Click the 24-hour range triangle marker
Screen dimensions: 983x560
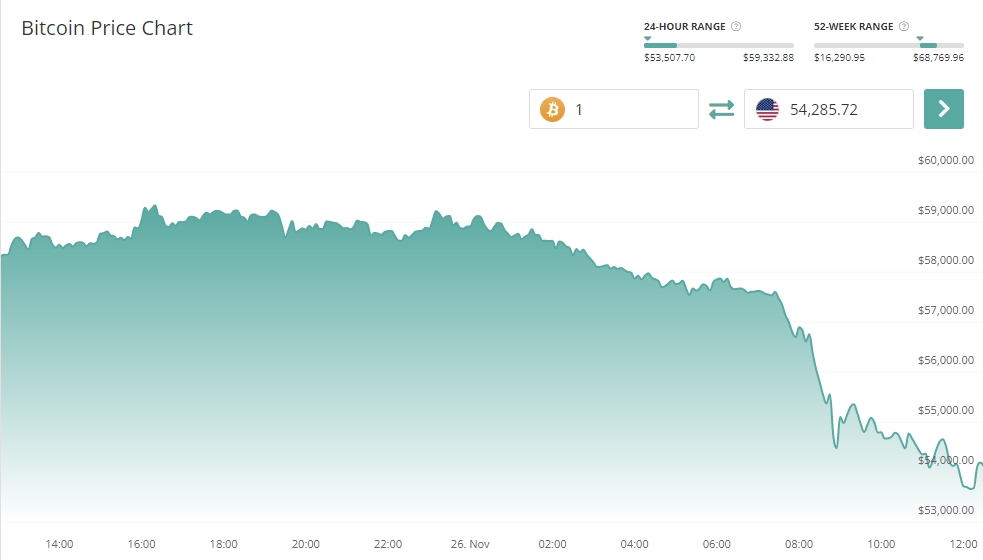tap(647, 38)
